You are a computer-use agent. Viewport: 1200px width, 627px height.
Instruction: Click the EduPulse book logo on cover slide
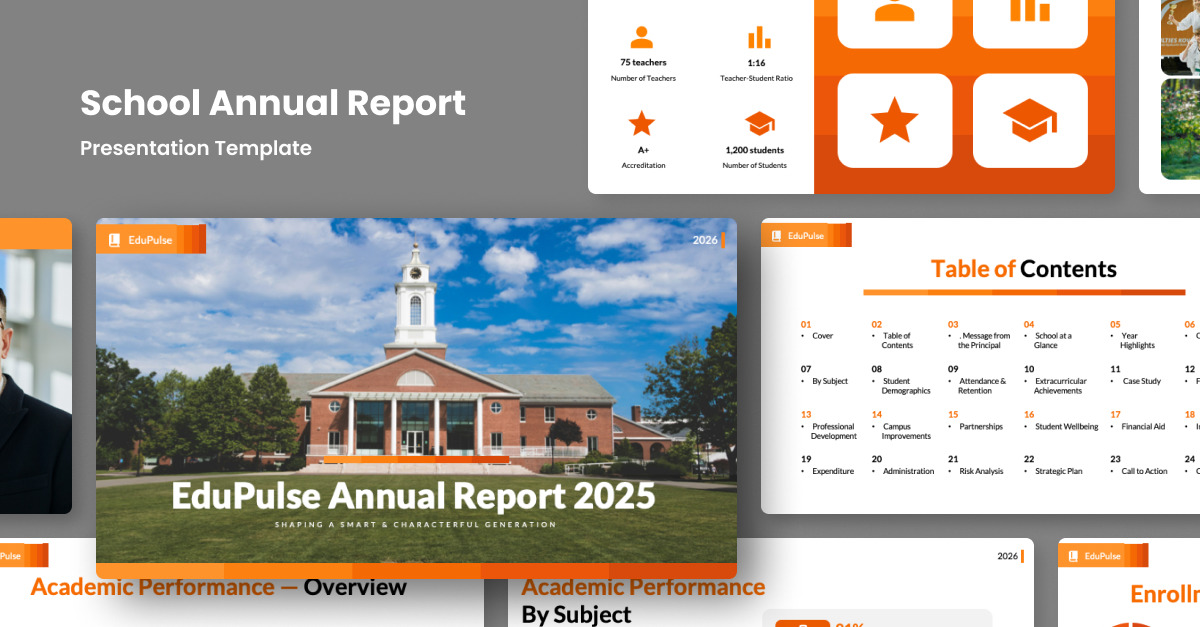pos(114,240)
